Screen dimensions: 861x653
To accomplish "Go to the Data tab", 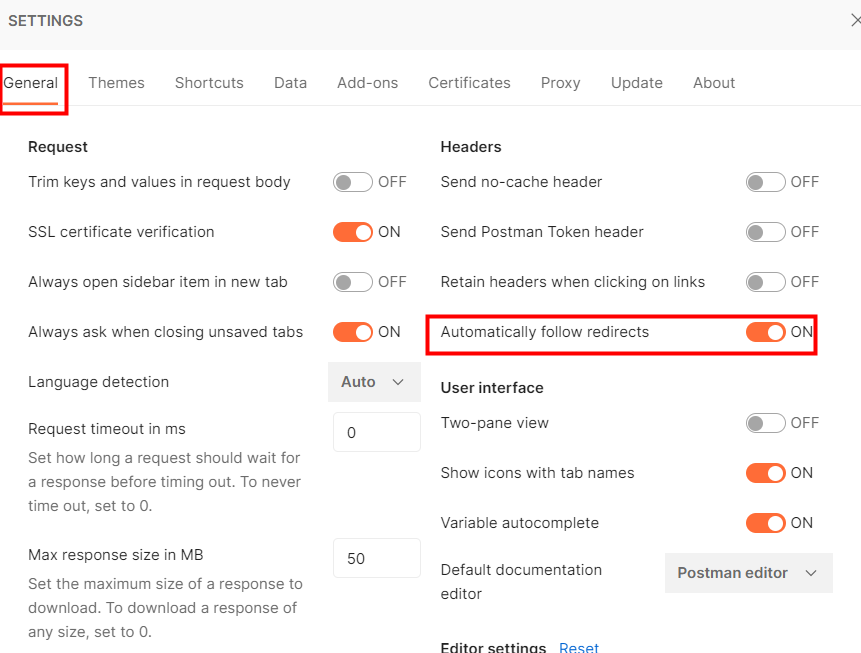I will [290, 83].
